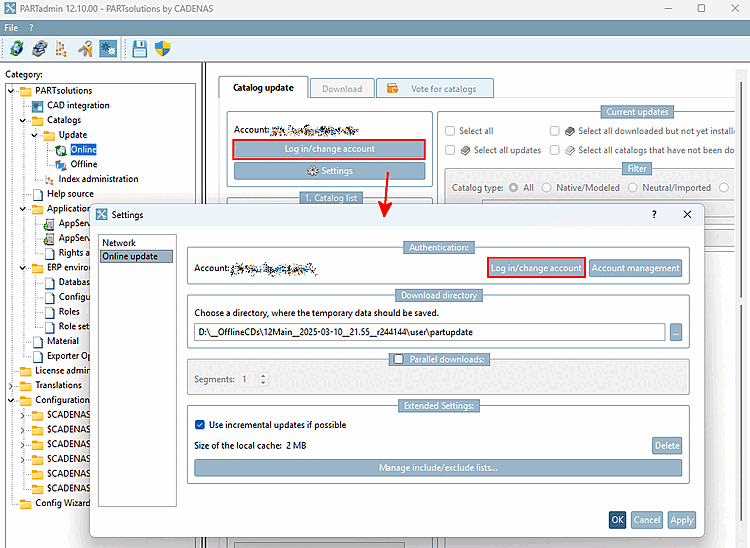Click the Index administration tree icon

coord(49,180)
